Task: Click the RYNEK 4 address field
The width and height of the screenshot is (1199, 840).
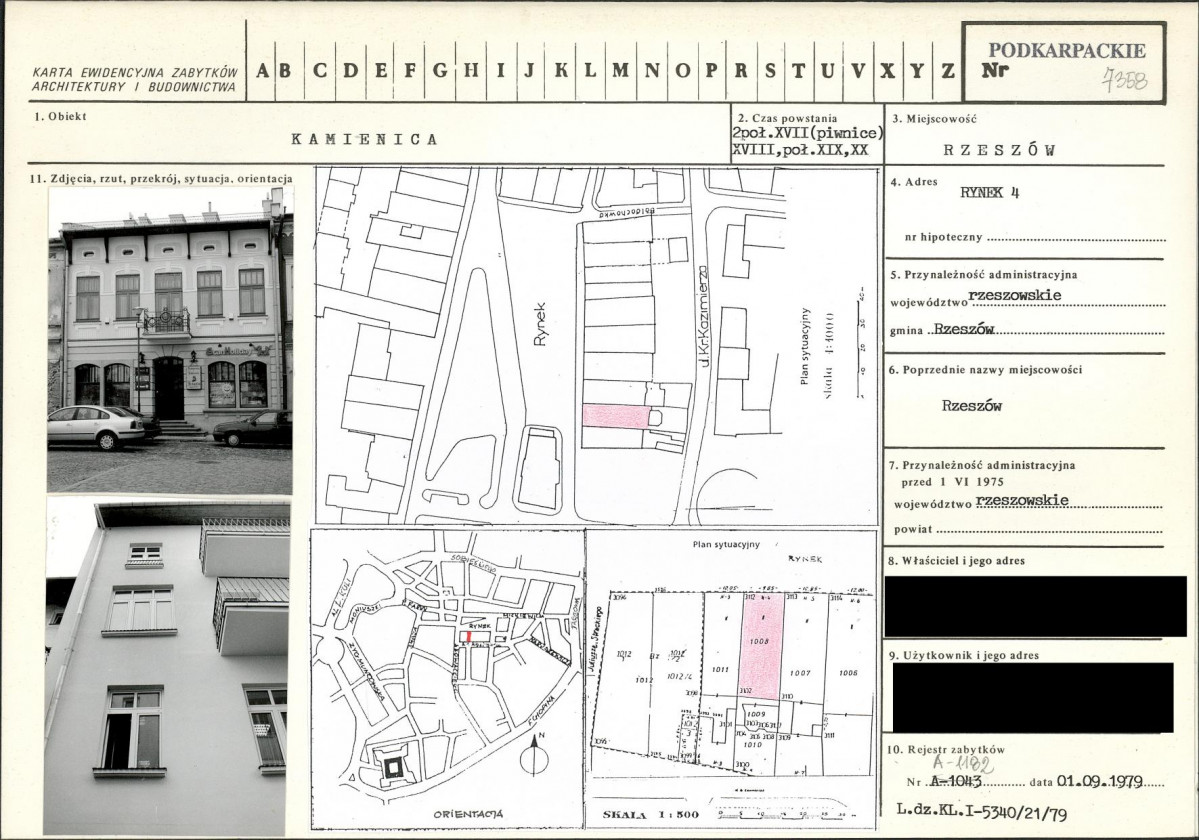Action: coord(989,193)
